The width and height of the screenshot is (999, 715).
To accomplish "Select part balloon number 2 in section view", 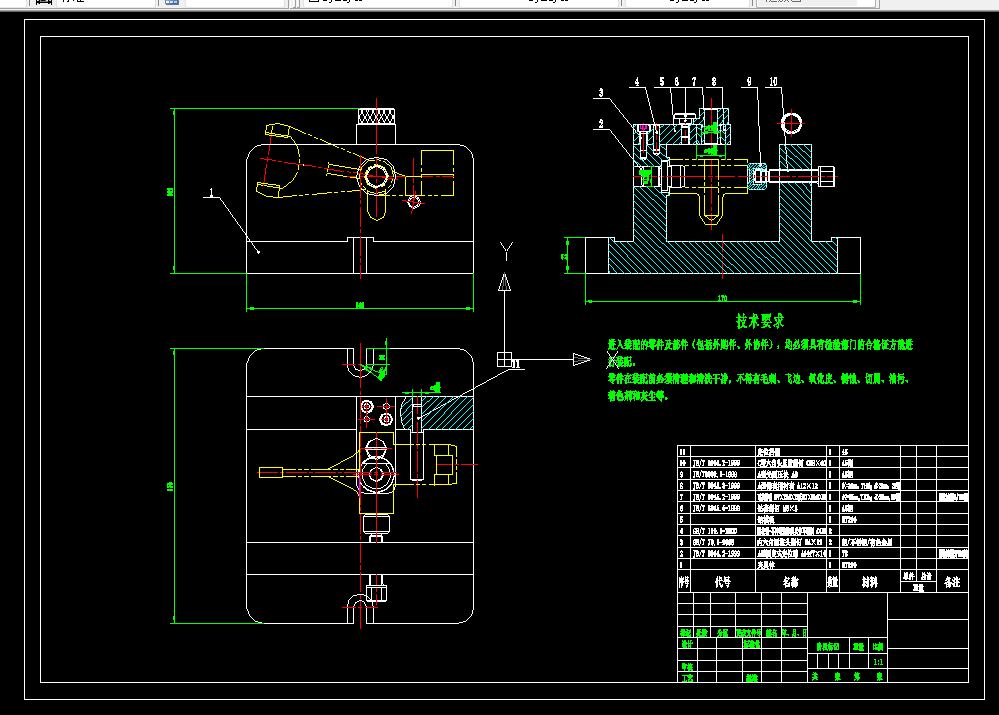I will tap(601, 124).
